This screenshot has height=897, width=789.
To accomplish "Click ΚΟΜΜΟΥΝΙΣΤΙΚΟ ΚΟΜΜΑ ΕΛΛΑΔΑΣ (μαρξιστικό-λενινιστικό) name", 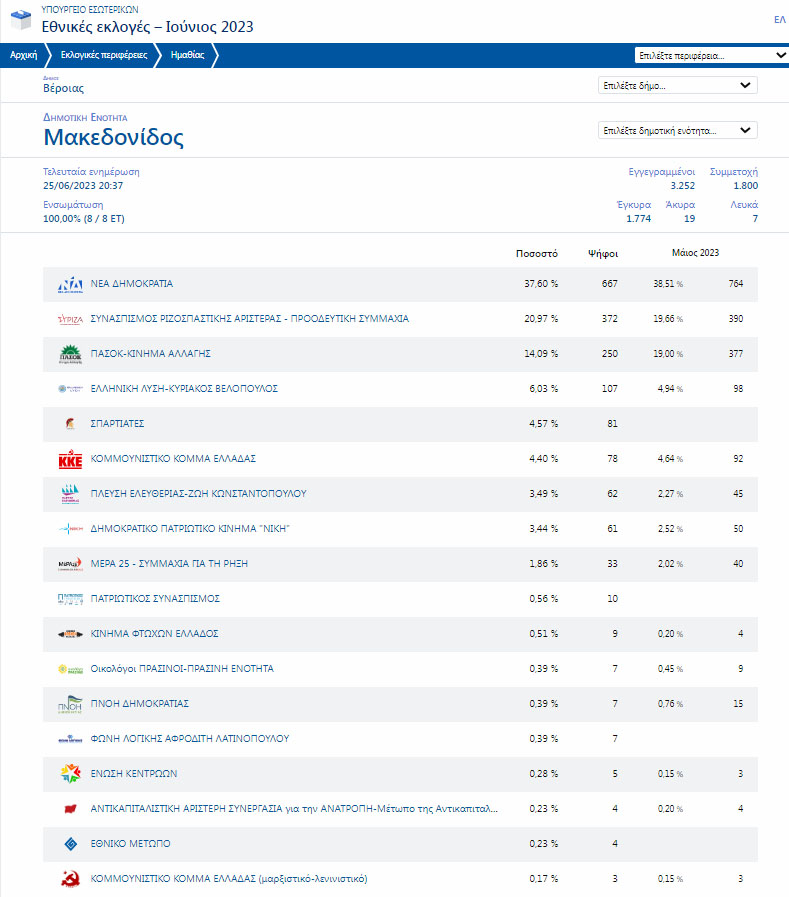I will click(x=229, y=879).
